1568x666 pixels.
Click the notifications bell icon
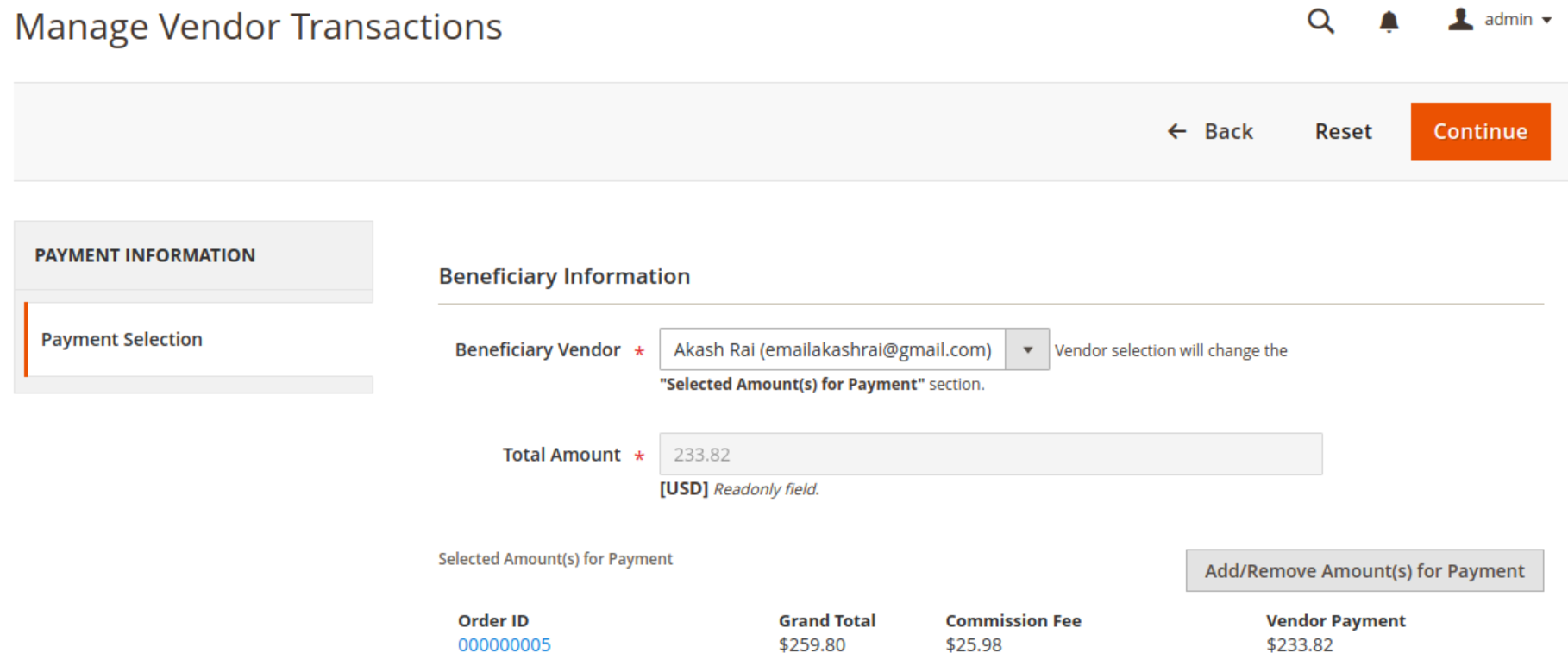point(1389,22)
